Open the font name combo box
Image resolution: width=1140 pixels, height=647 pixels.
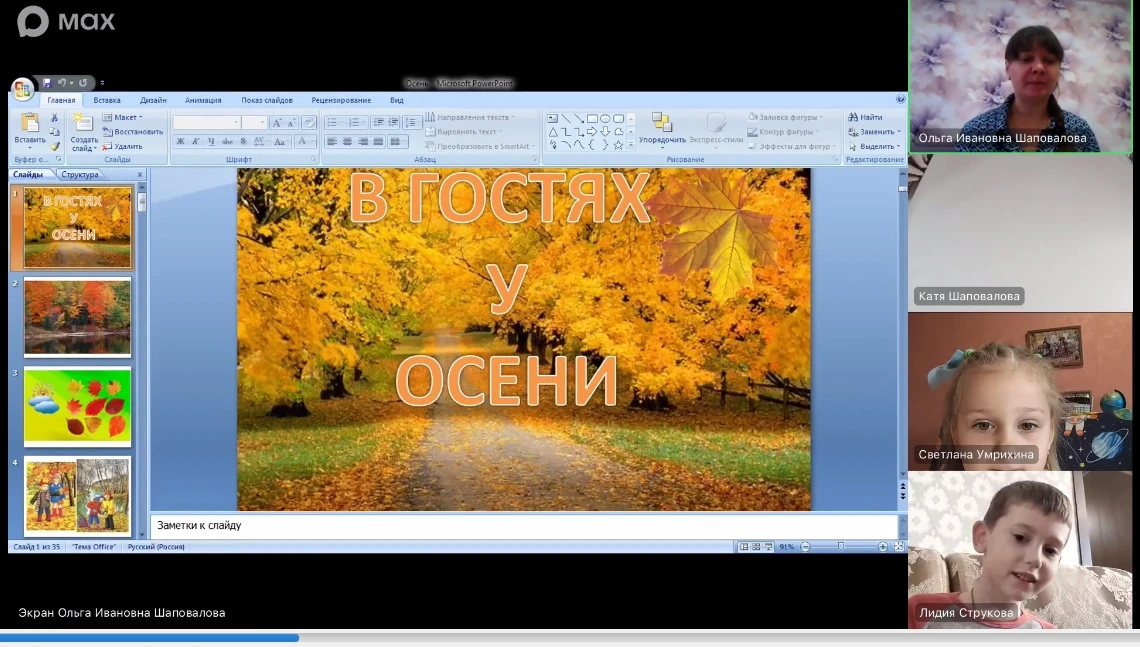(206, 123)
